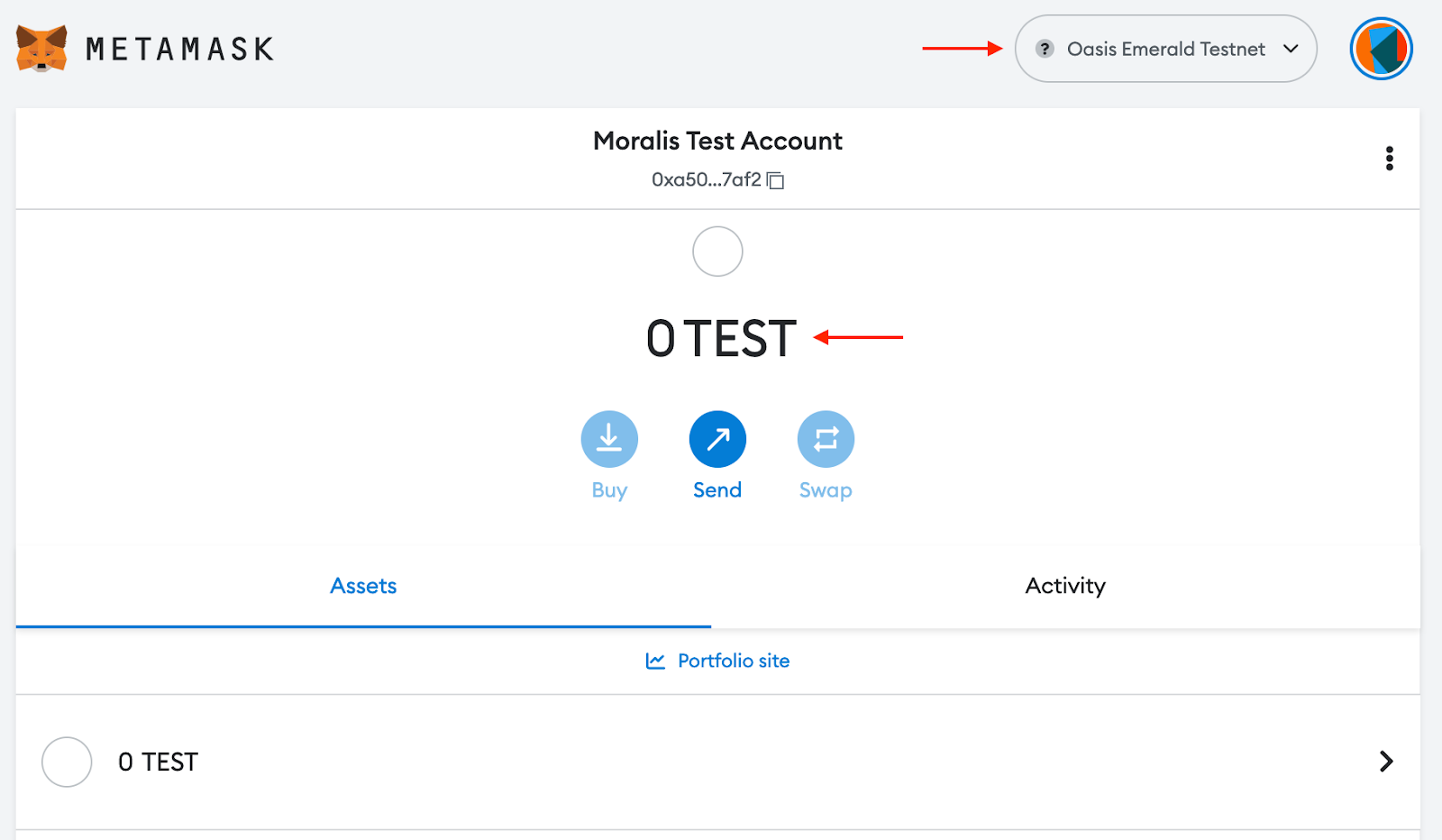Open the Portfolio site link

tap(717, 661)
